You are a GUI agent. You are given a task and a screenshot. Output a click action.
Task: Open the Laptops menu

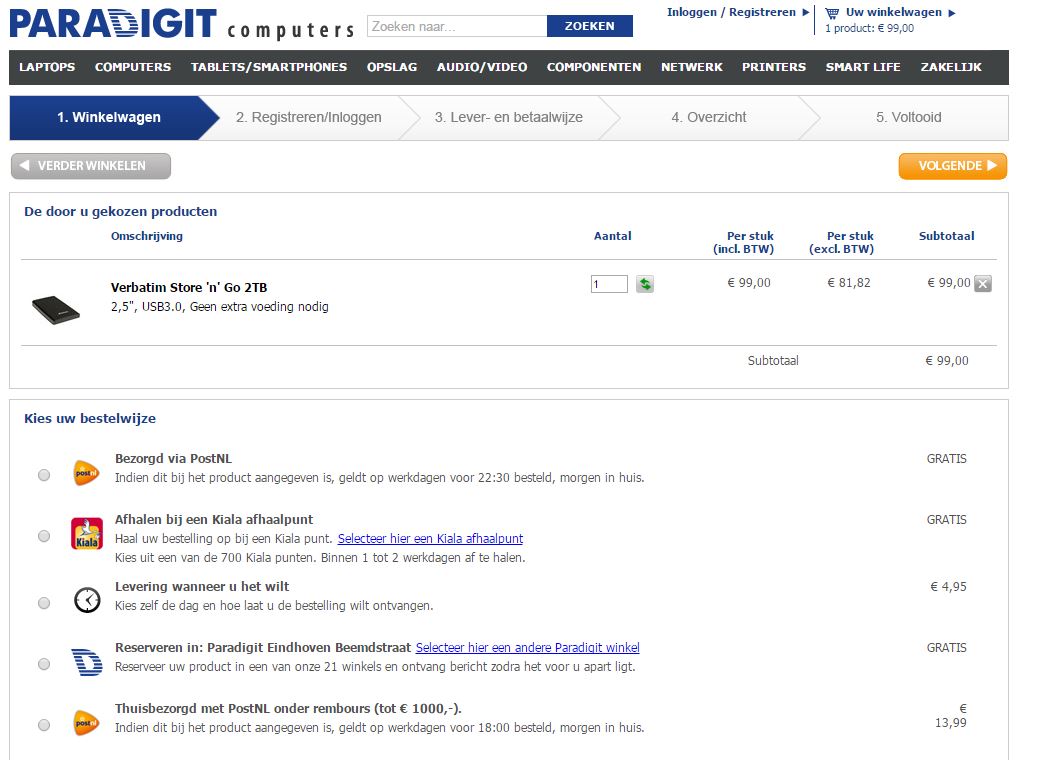(47, 67)
